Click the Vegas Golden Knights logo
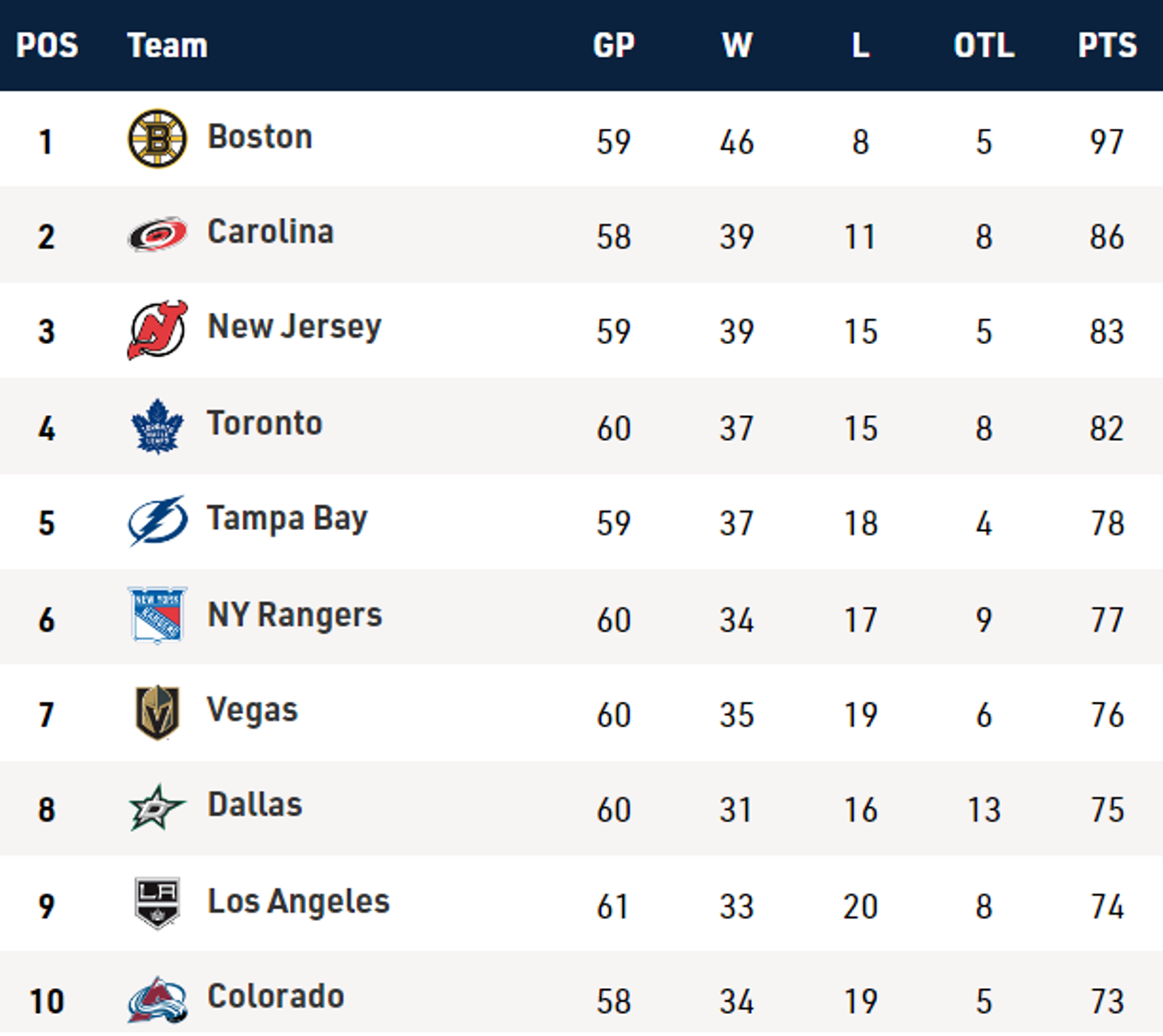1163x1036 pixels. pos(157,712)
